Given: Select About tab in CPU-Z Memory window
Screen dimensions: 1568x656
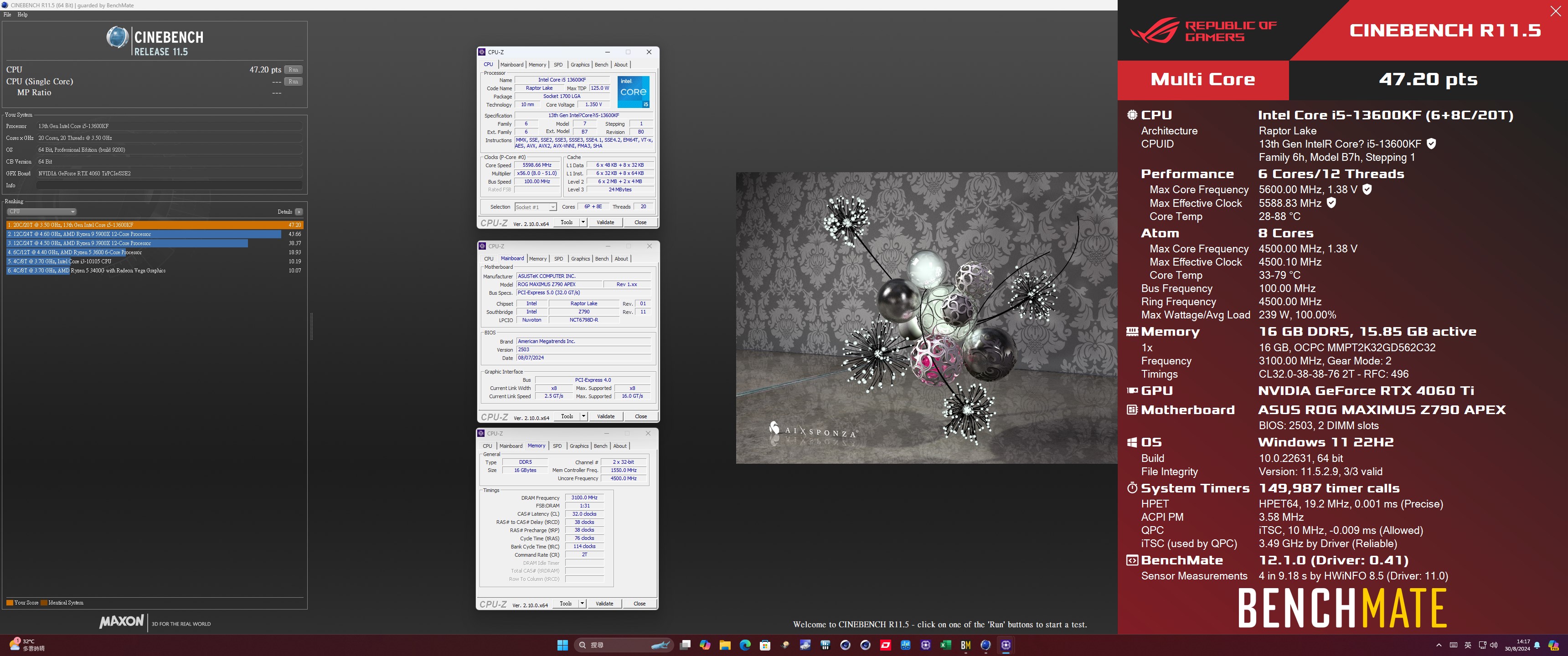Looking at the screenshot, I should (x=619, y=446).
